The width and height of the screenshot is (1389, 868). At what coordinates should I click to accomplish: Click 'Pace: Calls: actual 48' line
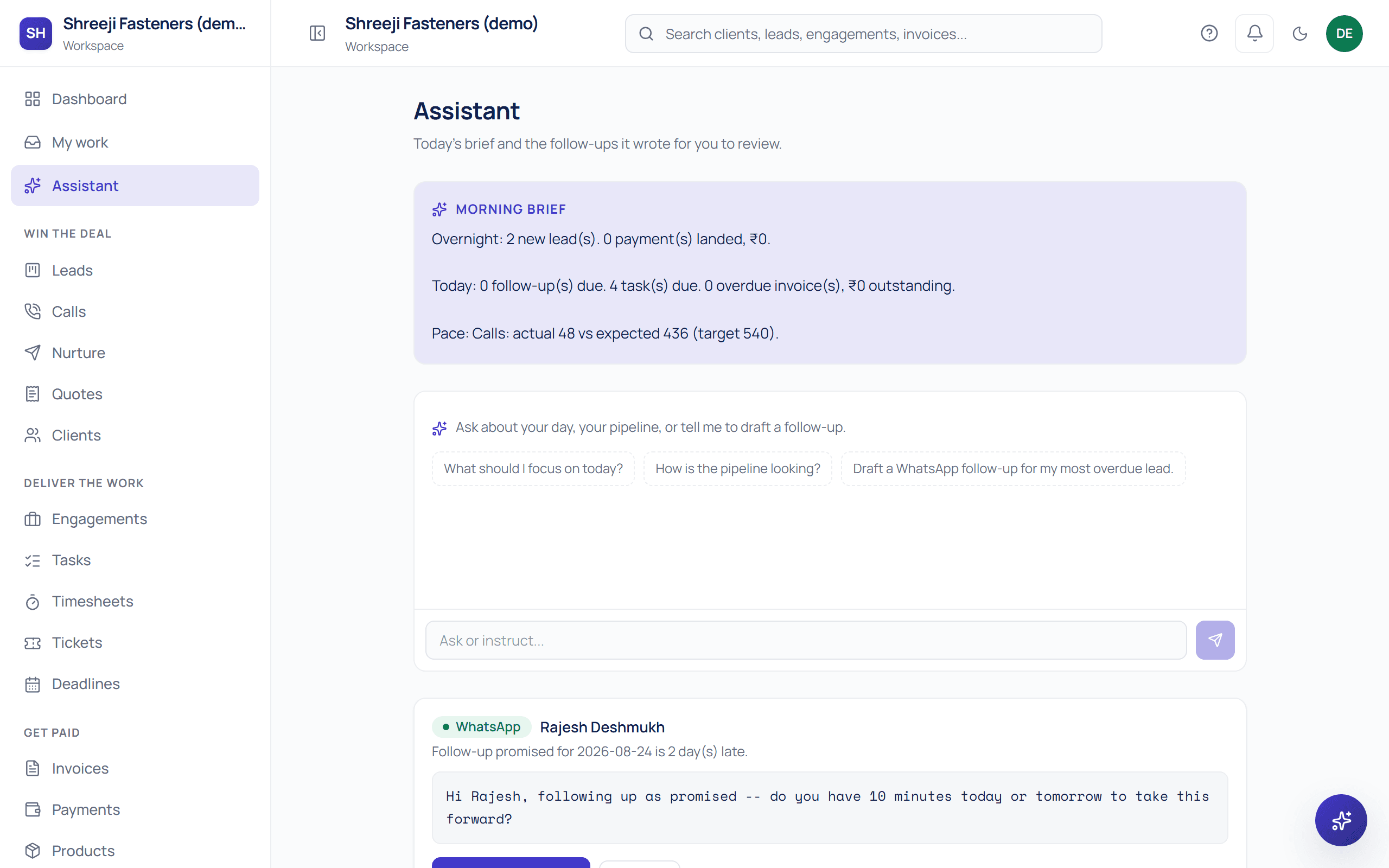605,333
